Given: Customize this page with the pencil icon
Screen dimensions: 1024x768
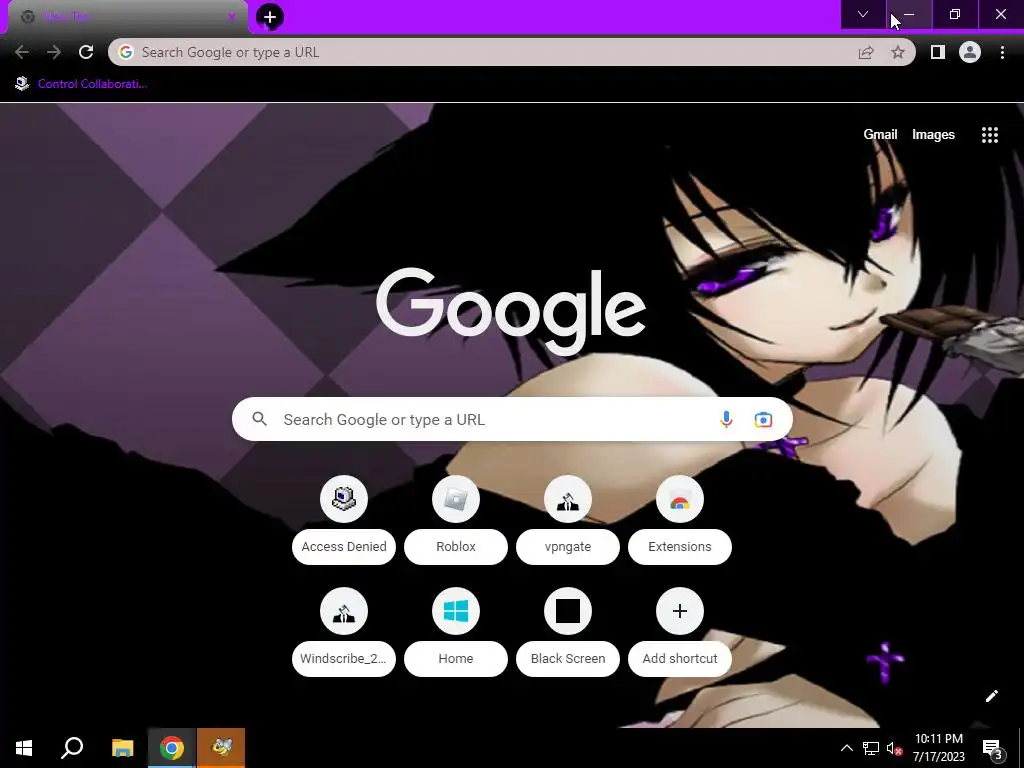Looking at the screenshot, I should tap(991, 696).
